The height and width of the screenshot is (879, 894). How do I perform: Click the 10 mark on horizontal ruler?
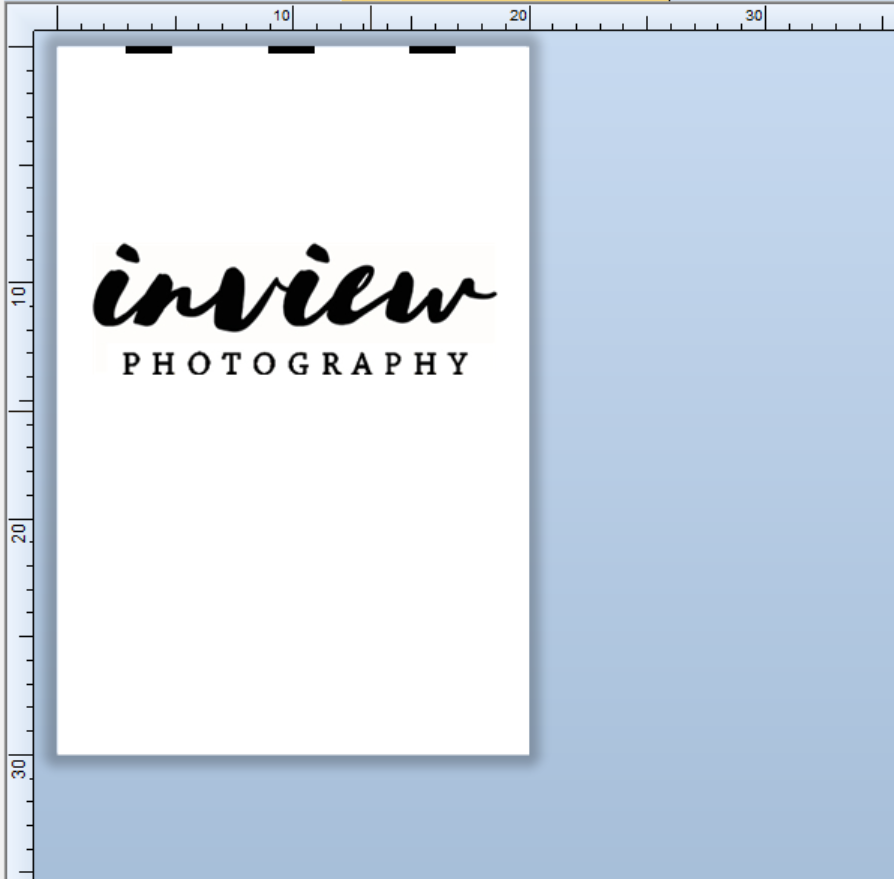pos(282,15)
